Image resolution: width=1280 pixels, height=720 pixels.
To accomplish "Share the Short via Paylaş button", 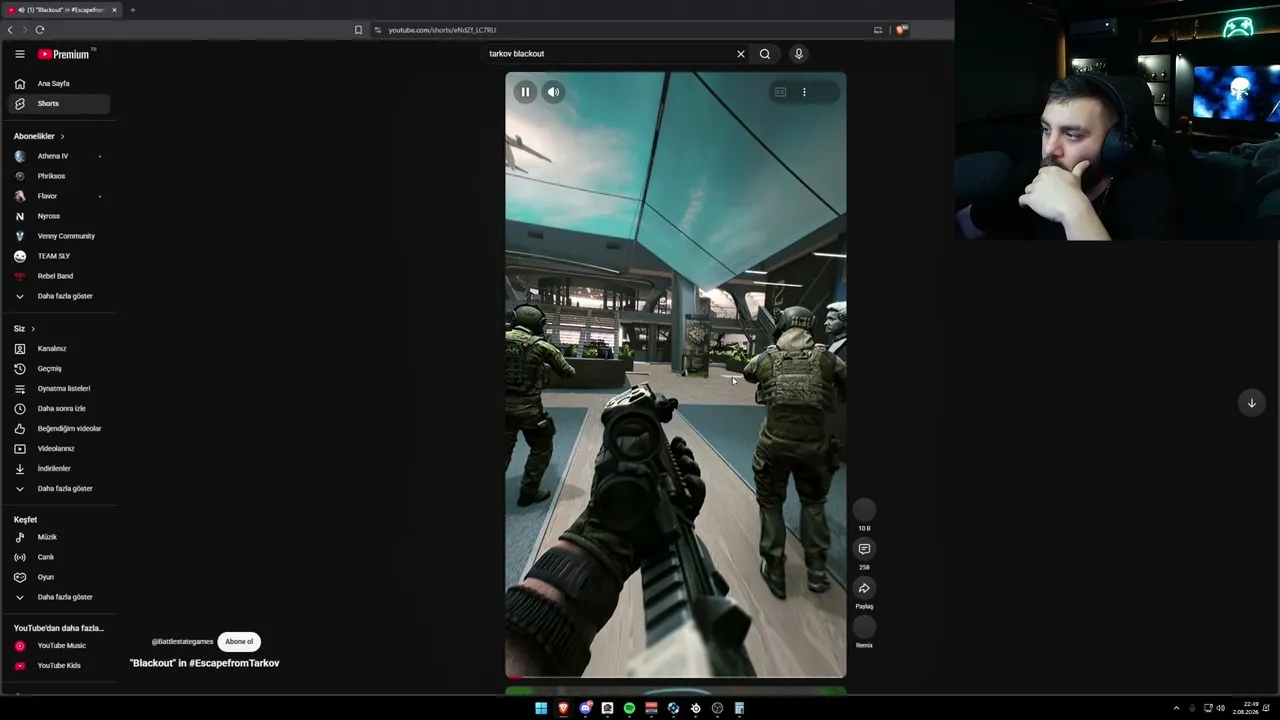I will (864, 588).
